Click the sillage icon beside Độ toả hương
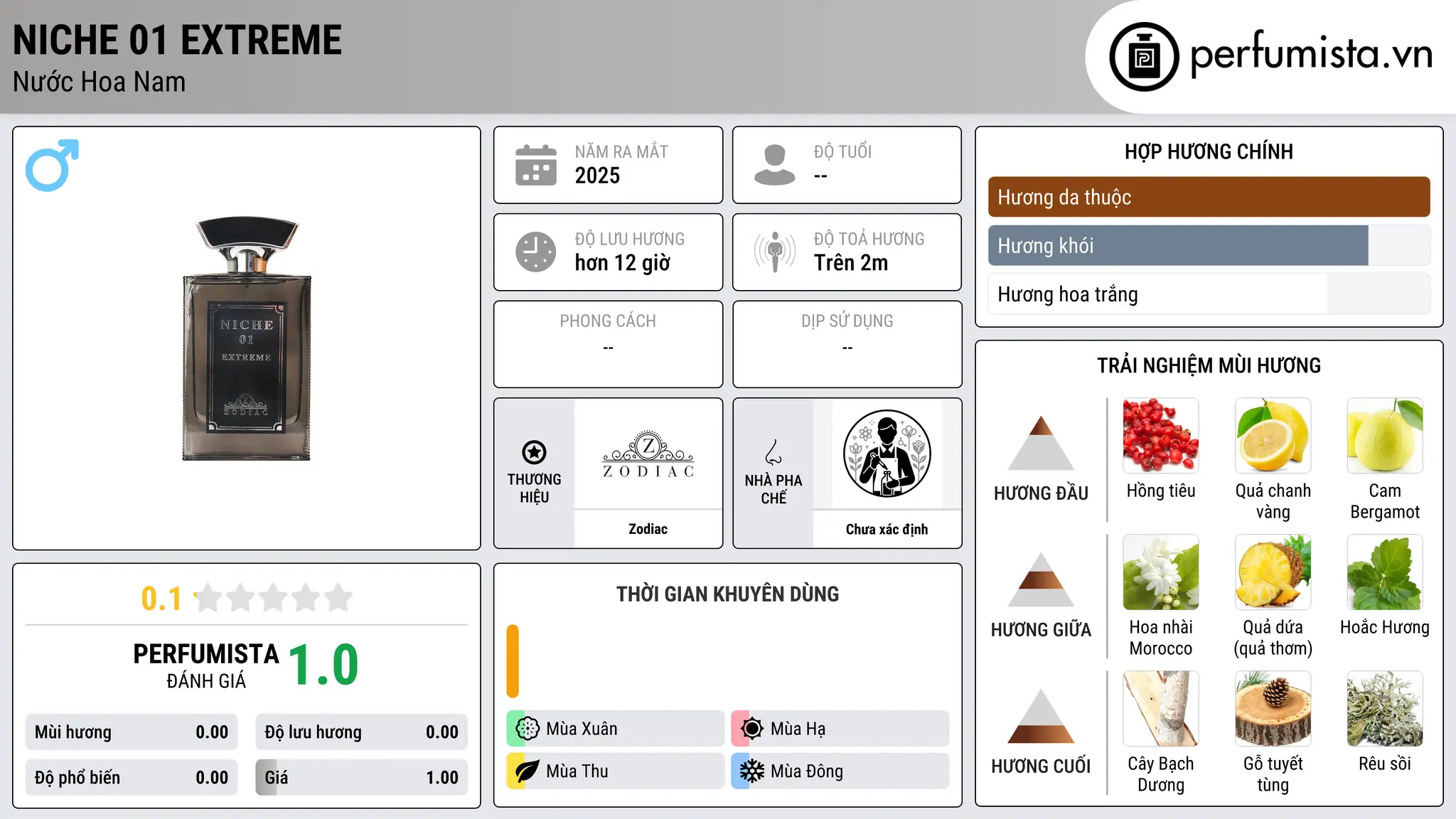Screen dimensions: 1456x819 (775, 252)
